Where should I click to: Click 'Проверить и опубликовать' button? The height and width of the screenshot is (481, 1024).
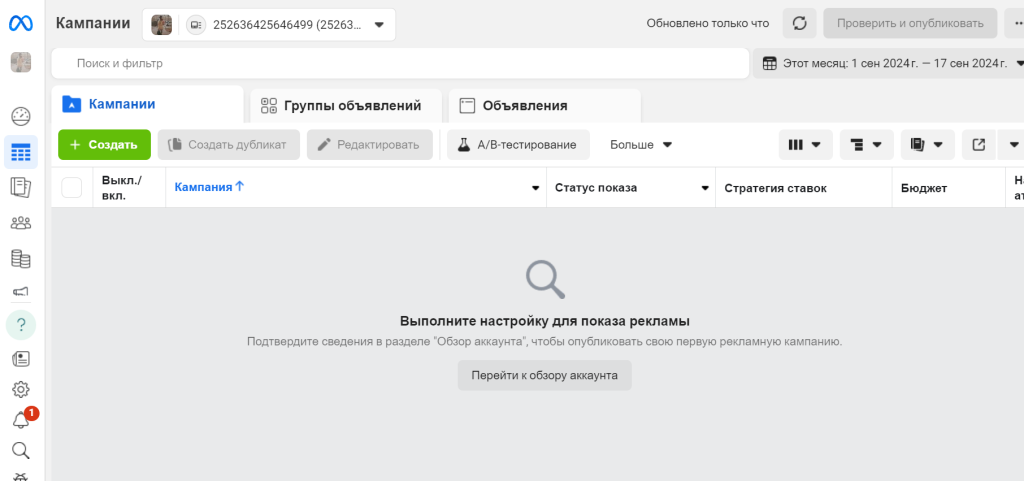pos(910,23)
